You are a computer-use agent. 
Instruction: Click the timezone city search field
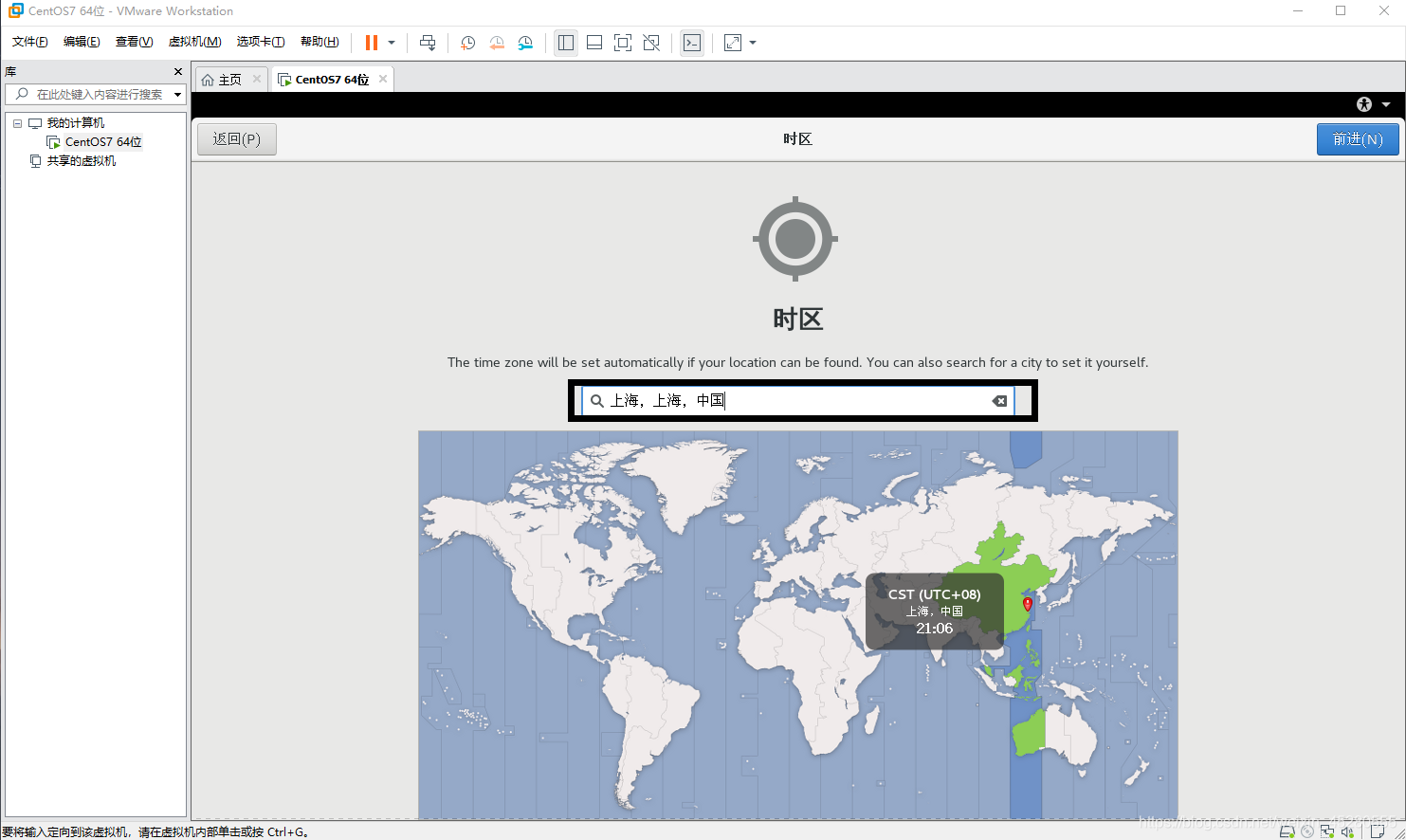pyautogui.click(x=797, y=401)
